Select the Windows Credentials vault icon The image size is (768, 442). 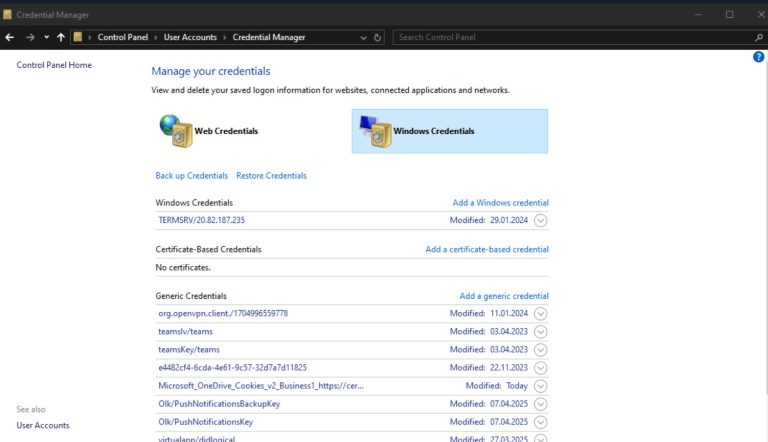(376, 131)
